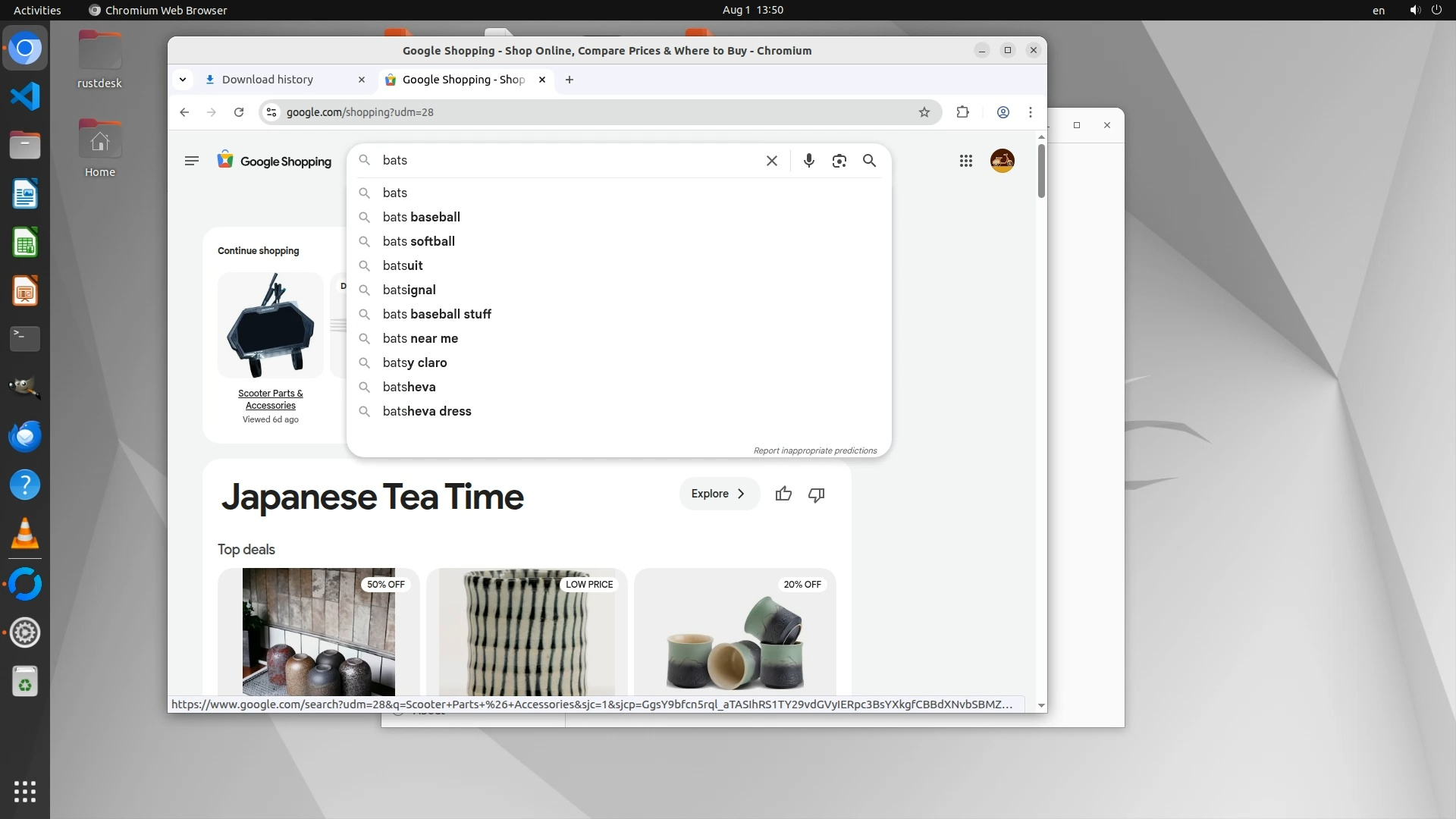Bookmark this page with star icon
The height and width of the screenshot is (819, 1456).
(x=924, y=112)
